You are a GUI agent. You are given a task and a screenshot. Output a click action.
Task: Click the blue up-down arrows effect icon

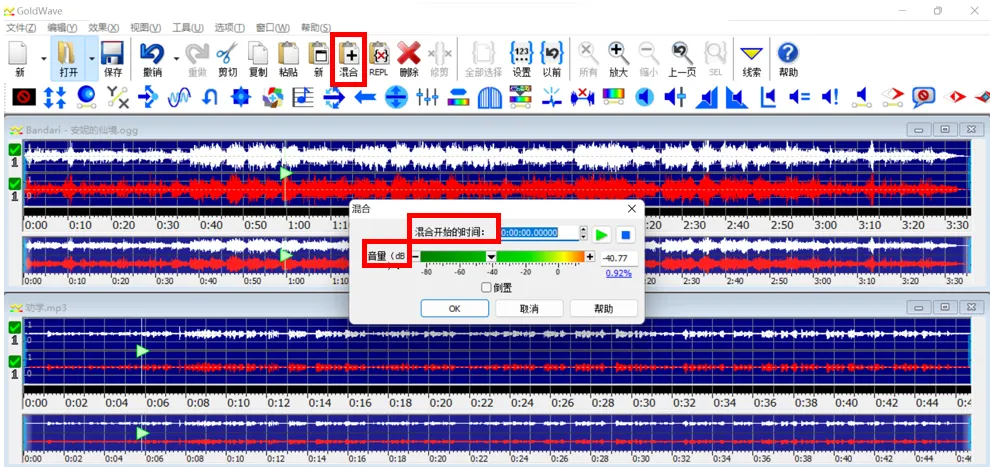pos(55,97)
